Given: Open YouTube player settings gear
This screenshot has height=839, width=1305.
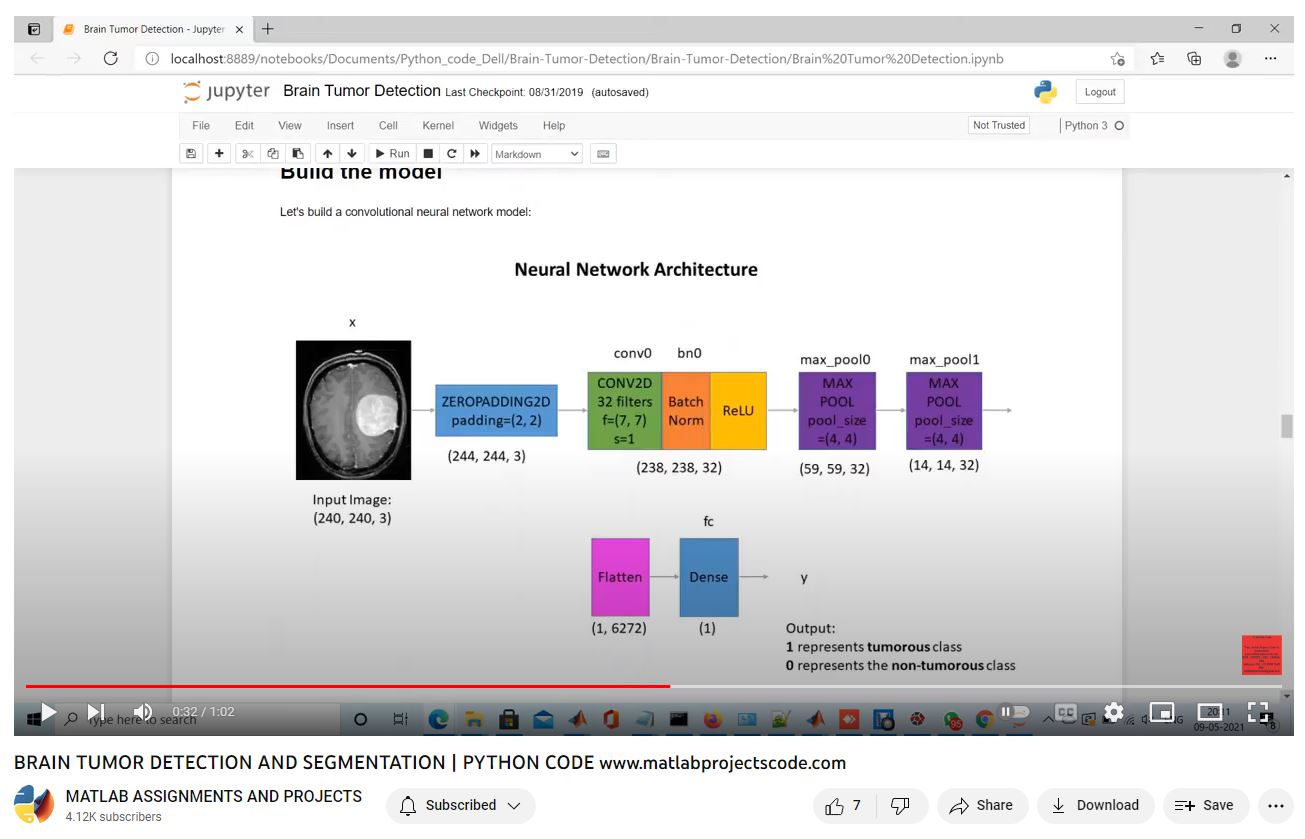Looking at the screenshot, I should [x=1113, y=712].
